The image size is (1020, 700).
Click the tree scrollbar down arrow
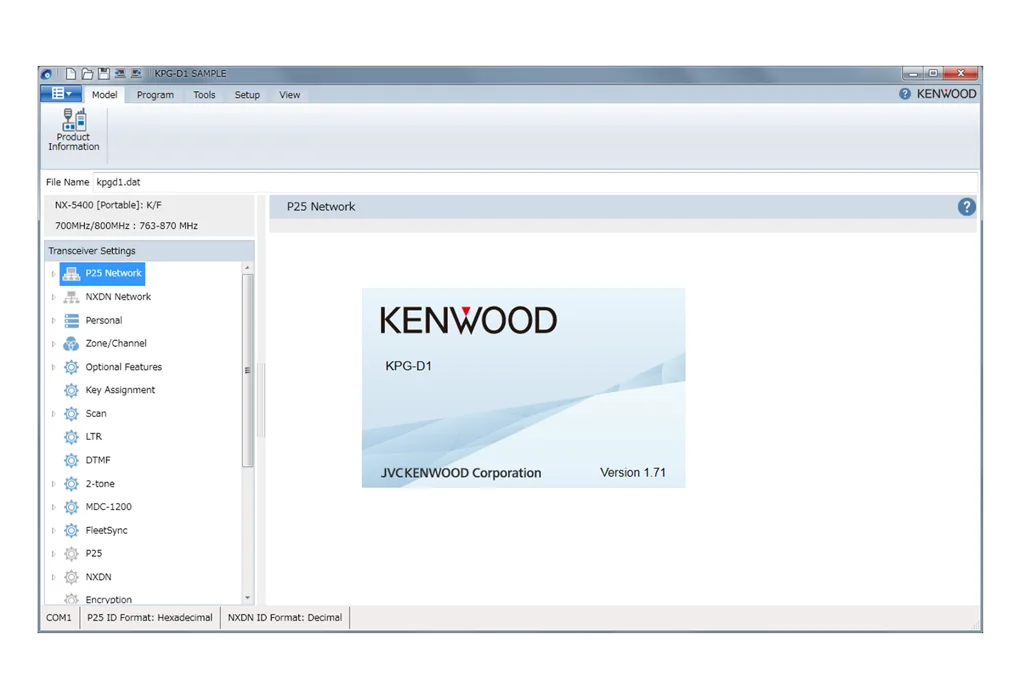247,598
